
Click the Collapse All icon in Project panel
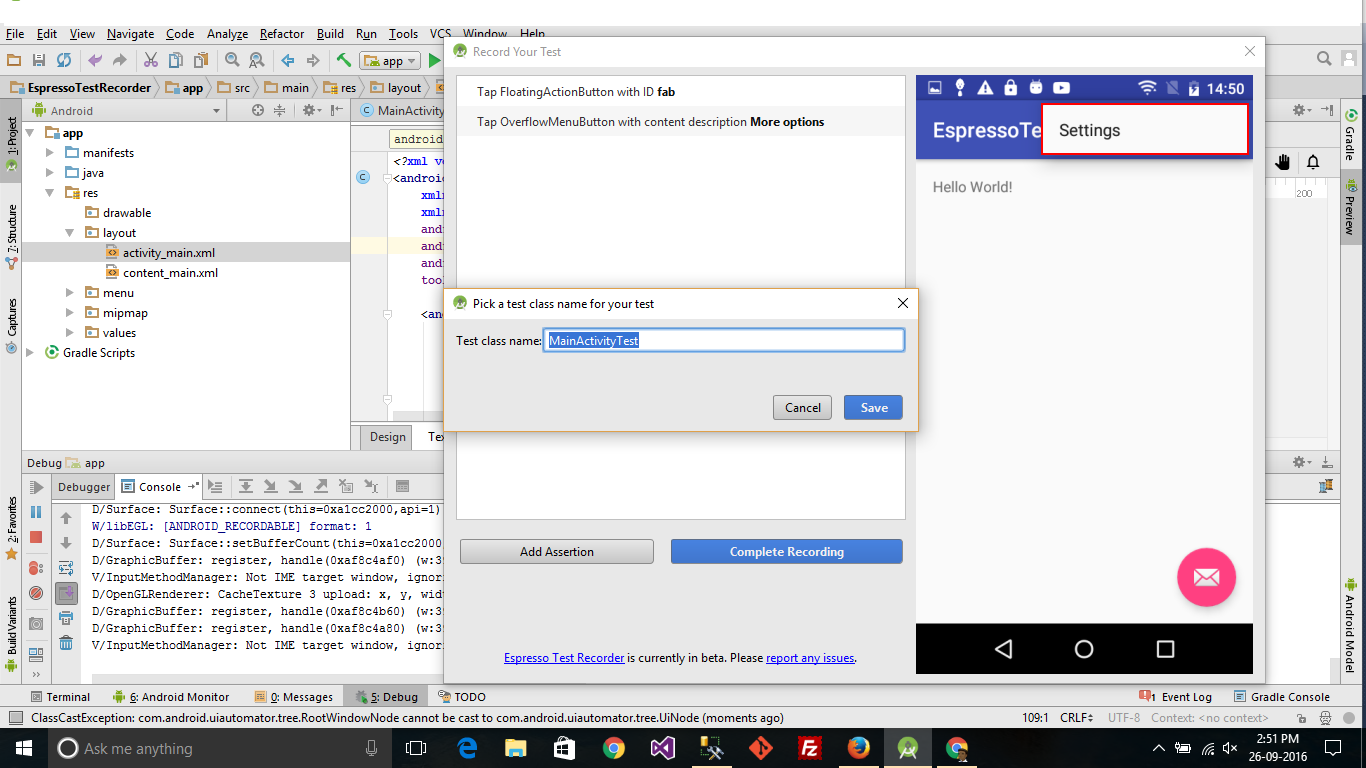coord(279,111)
